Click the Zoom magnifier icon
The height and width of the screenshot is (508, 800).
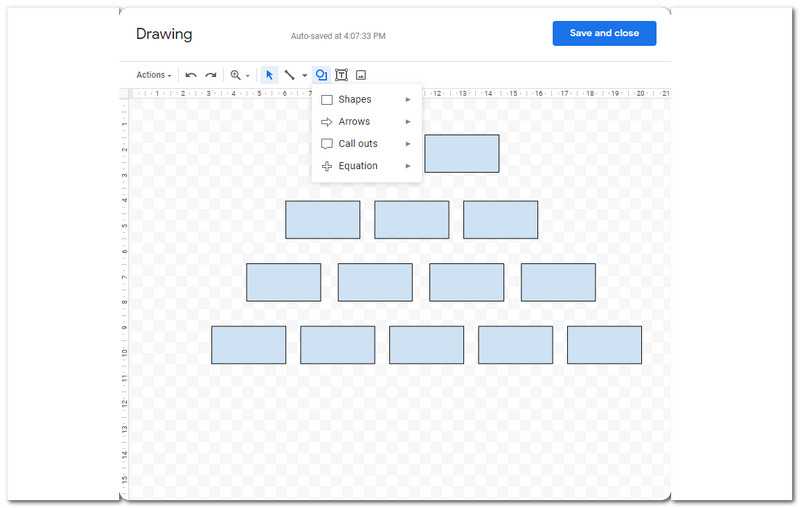click(235, 75)
